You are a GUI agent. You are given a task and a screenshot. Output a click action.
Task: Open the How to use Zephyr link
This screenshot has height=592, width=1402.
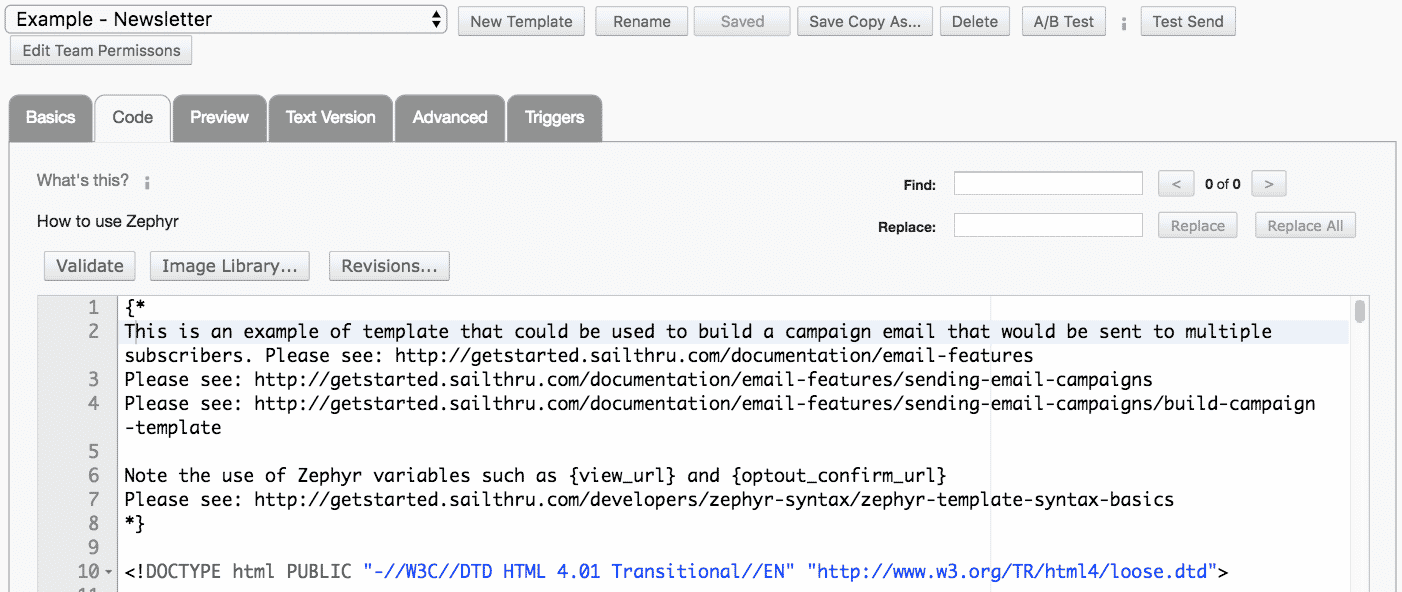point(108,221)
